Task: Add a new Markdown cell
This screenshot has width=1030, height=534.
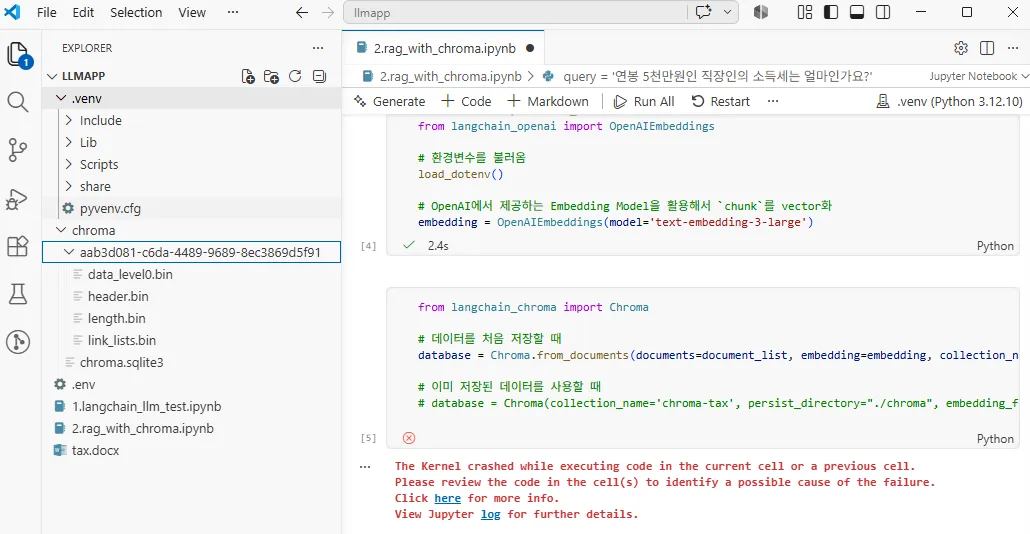Action: pos(548,101)
